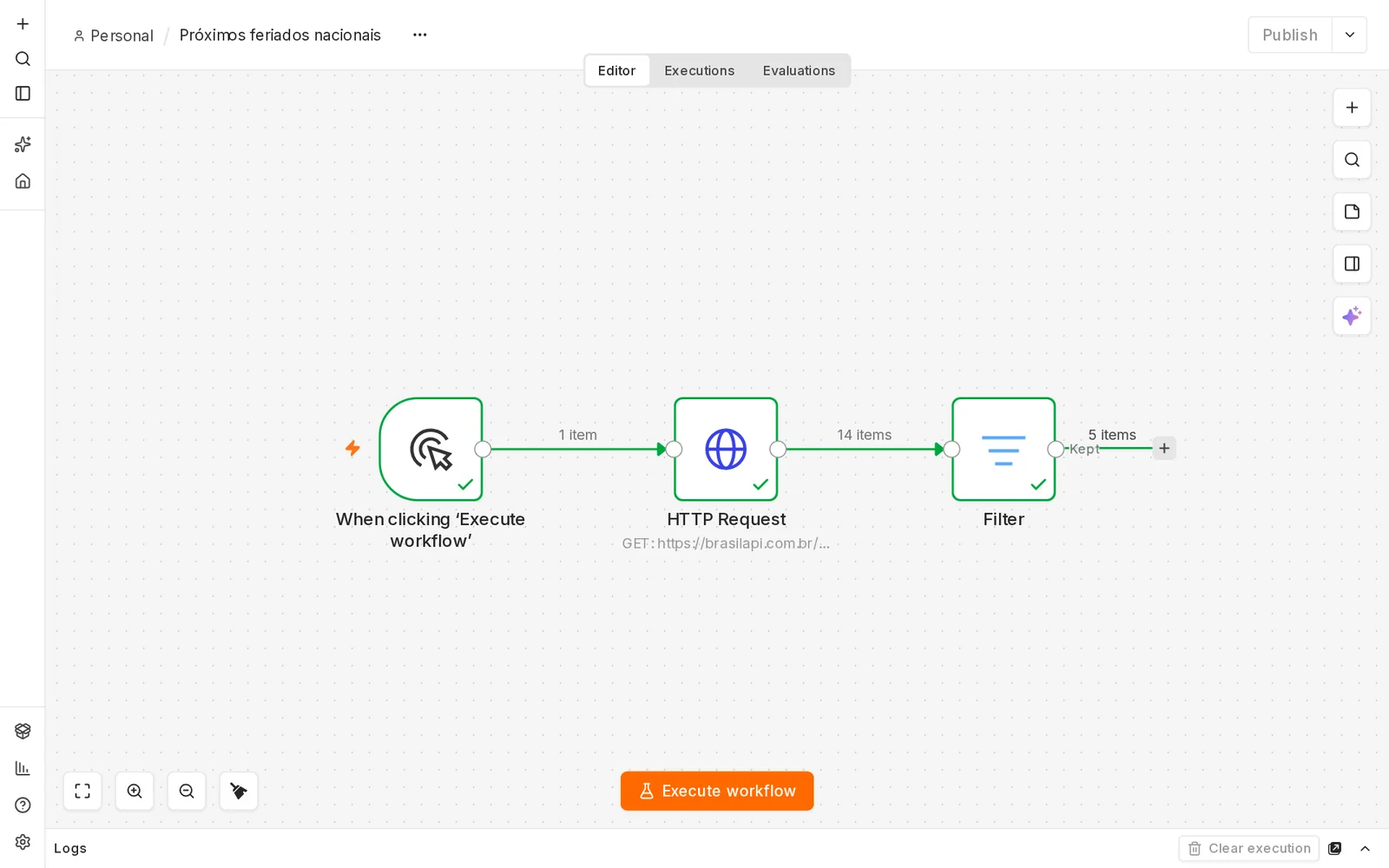
Task: Click the '14 items' connection label
Action: (x=864, y=435)
